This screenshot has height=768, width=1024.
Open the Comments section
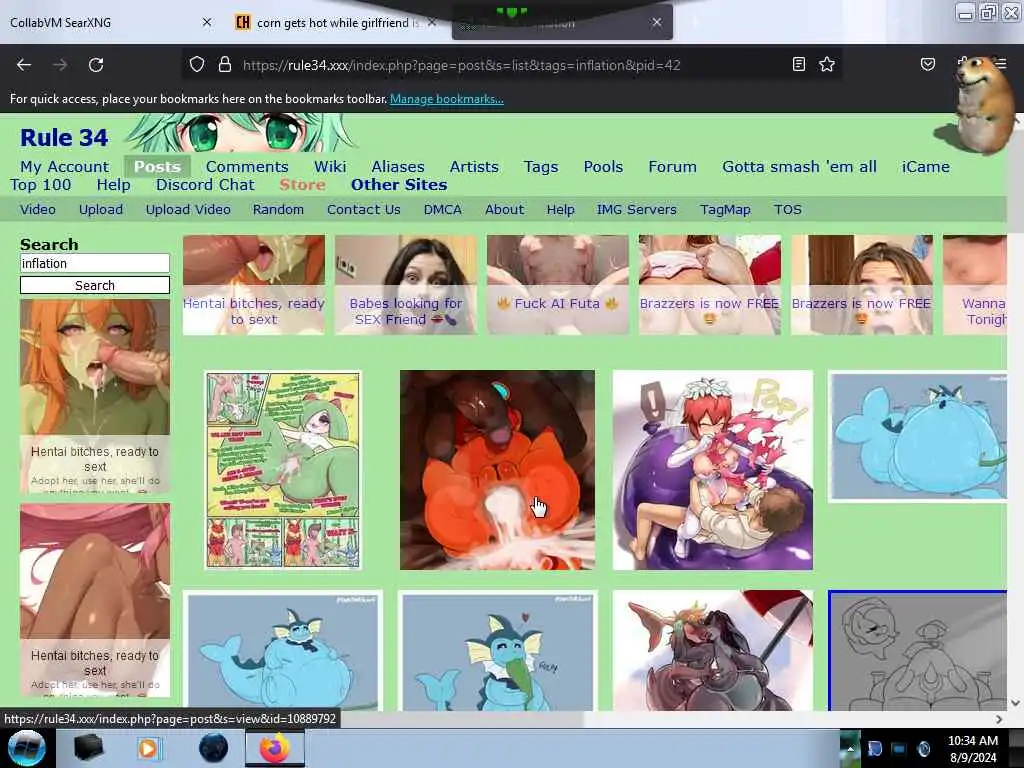coord(247,167)
